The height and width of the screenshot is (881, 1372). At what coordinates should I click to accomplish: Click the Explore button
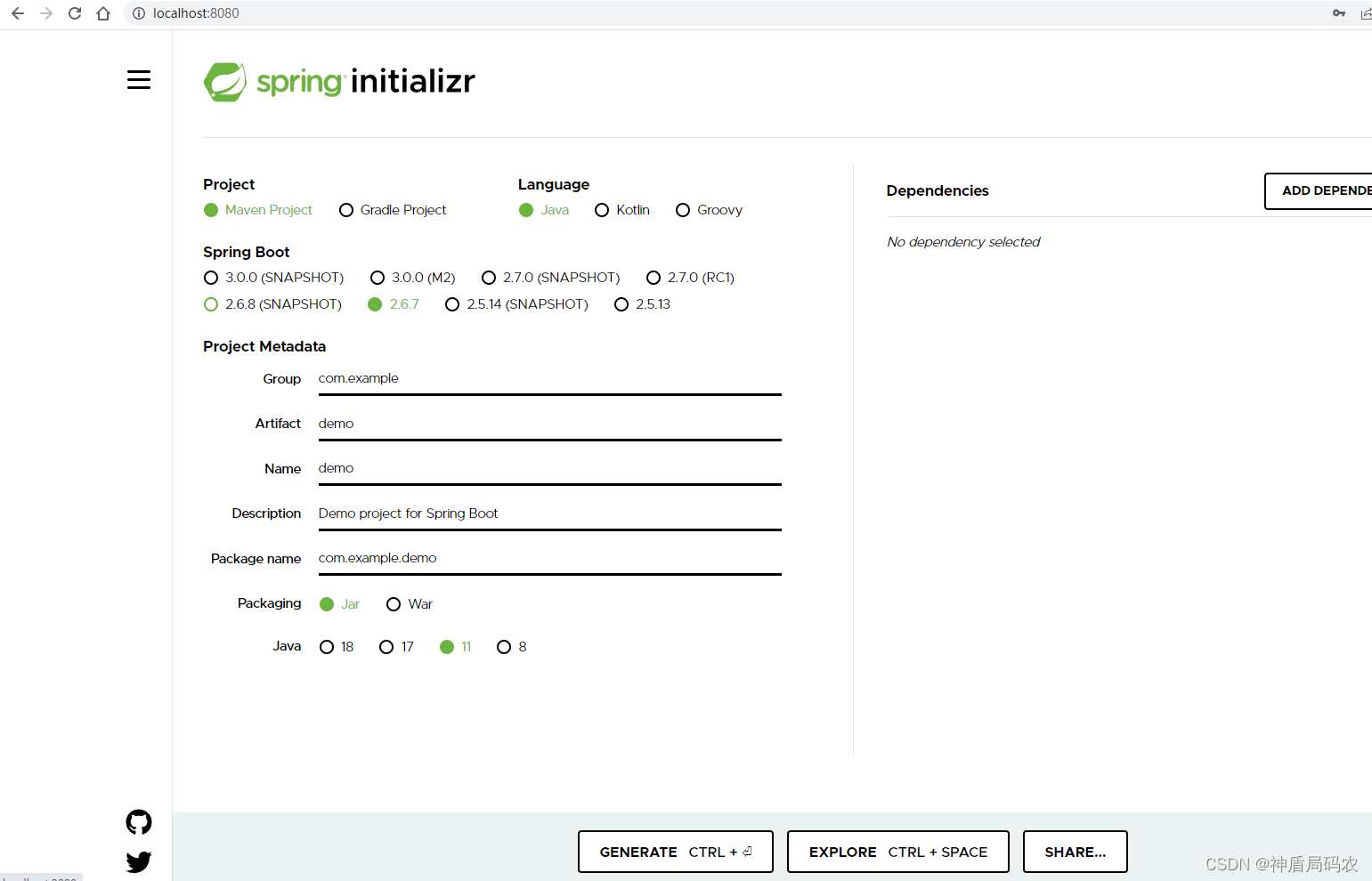coord(898,852)
